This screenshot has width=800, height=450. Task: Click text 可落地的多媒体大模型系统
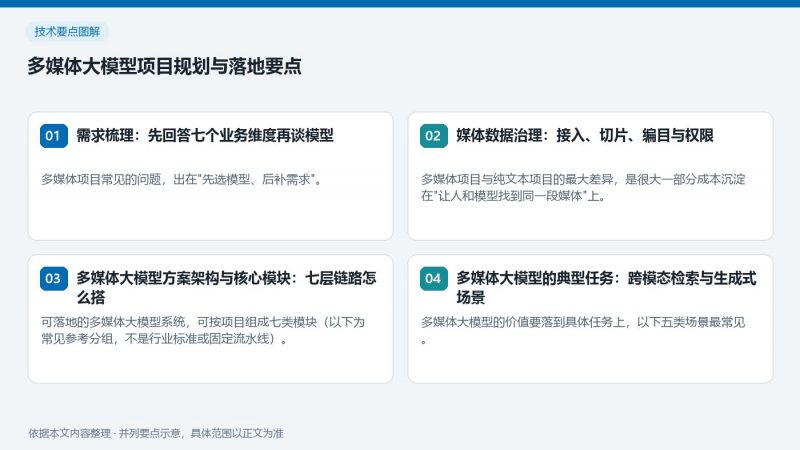click(x=113, y=322)
